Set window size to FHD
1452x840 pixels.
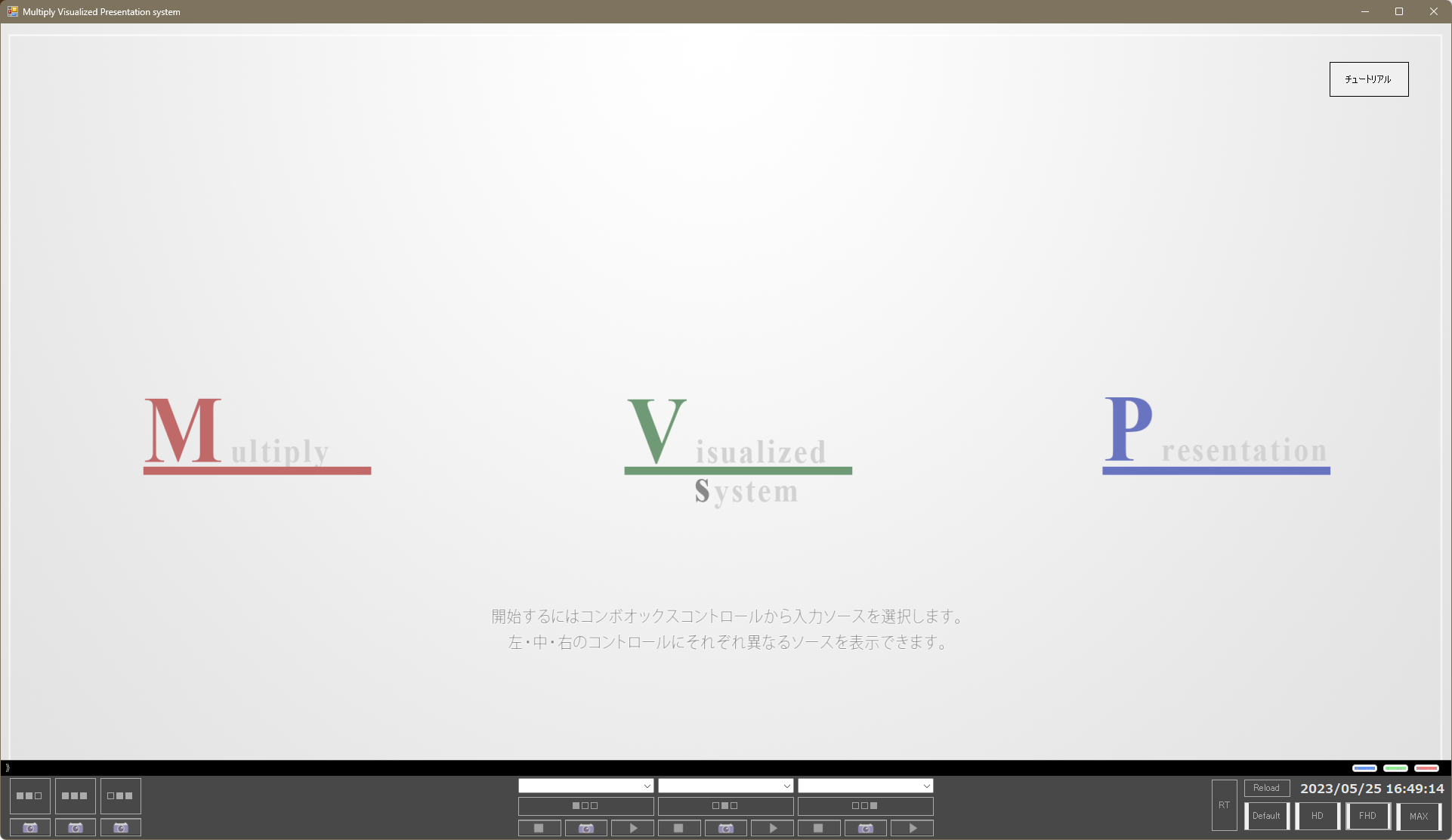[x=1367, y=816]
